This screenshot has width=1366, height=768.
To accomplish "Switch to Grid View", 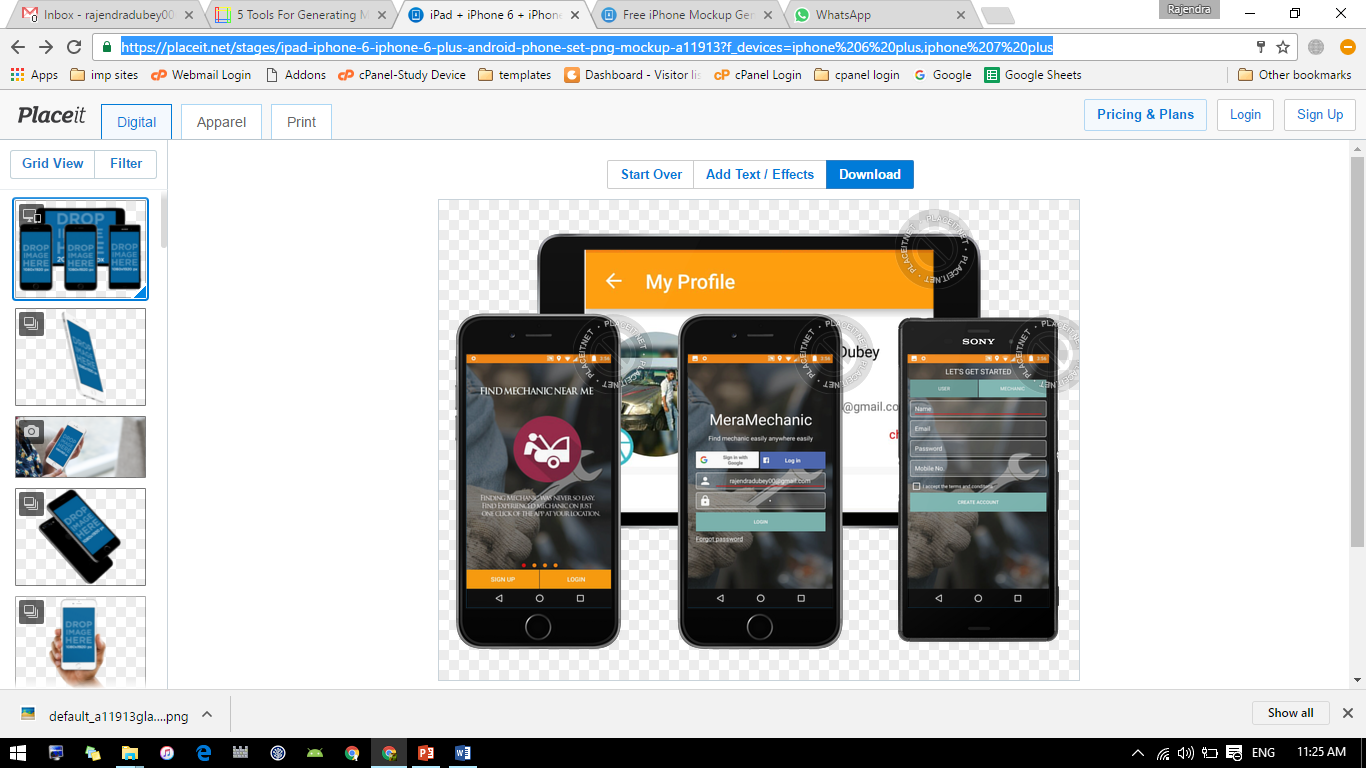I will [x=53, y=163].
